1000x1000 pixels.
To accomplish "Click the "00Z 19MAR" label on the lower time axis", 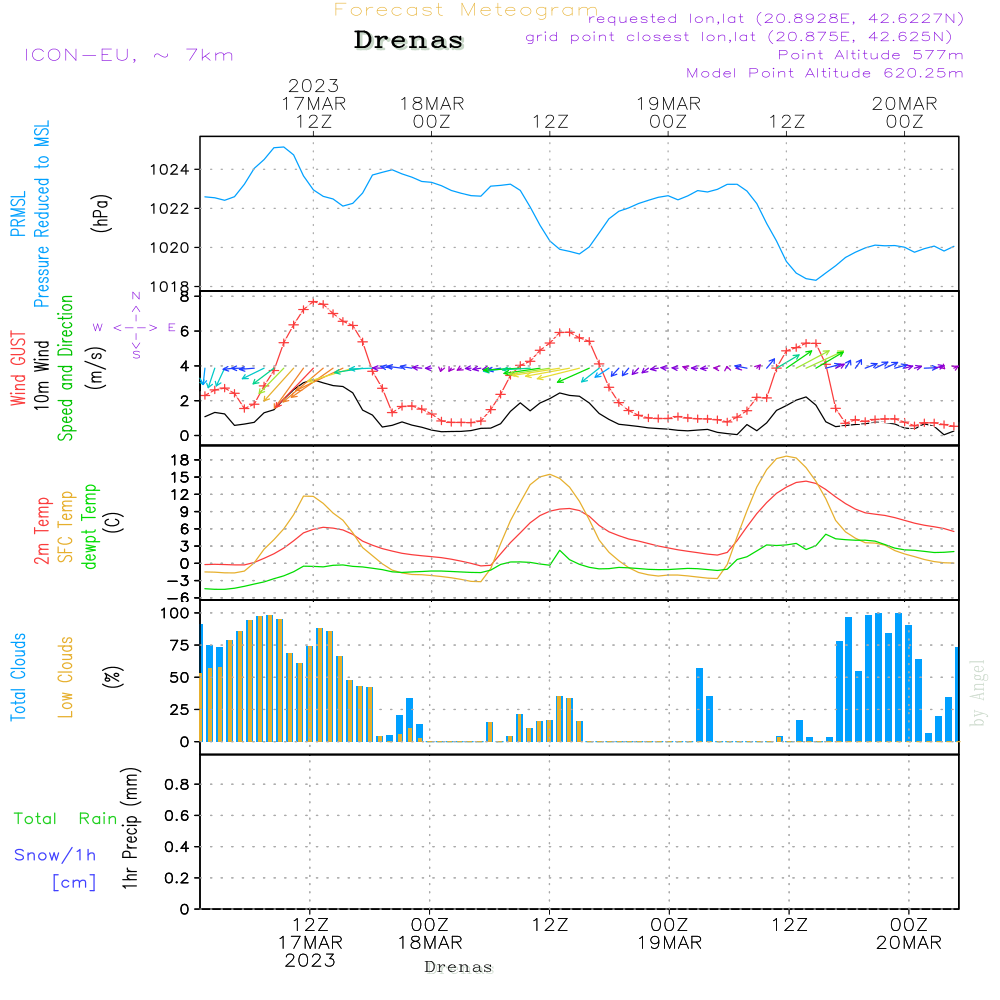I will click(670, 934).
